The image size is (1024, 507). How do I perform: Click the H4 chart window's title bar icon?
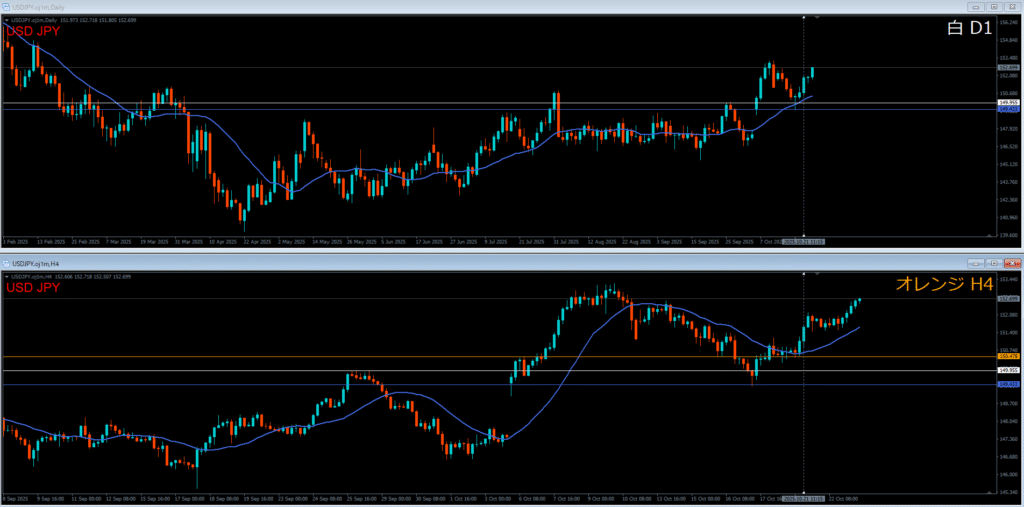click(6, 262)
